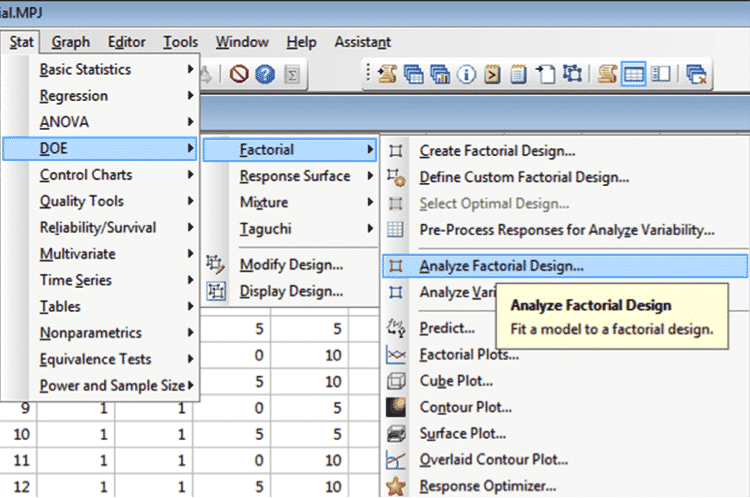Screen dimensions: 750x498
Task: Click the Analyze Variability icon
Action: [396, 292]
